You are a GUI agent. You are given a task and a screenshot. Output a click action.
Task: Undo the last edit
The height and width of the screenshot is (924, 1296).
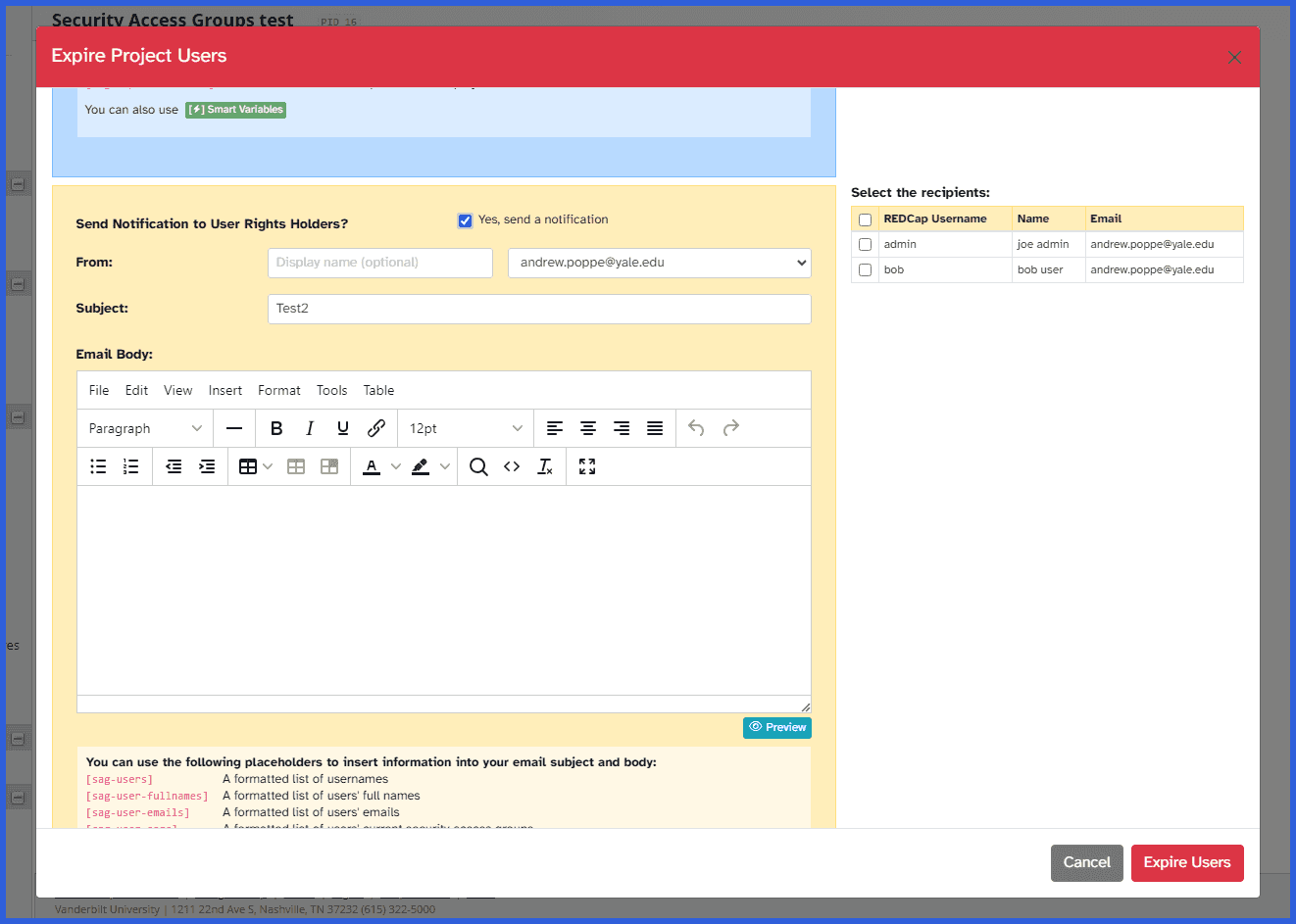(x=696, y=428)
